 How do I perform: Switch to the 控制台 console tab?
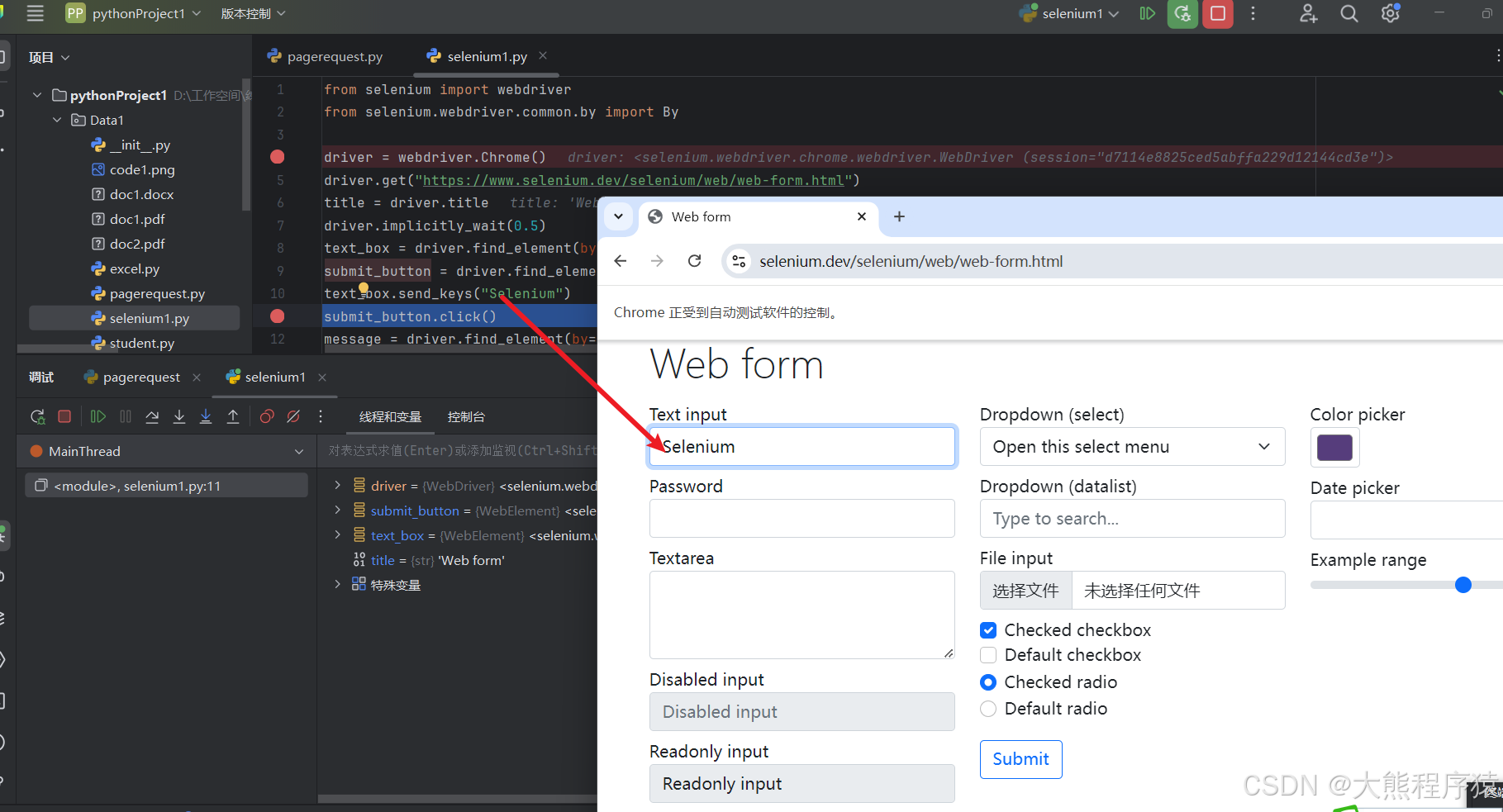[x=466, y=416]
